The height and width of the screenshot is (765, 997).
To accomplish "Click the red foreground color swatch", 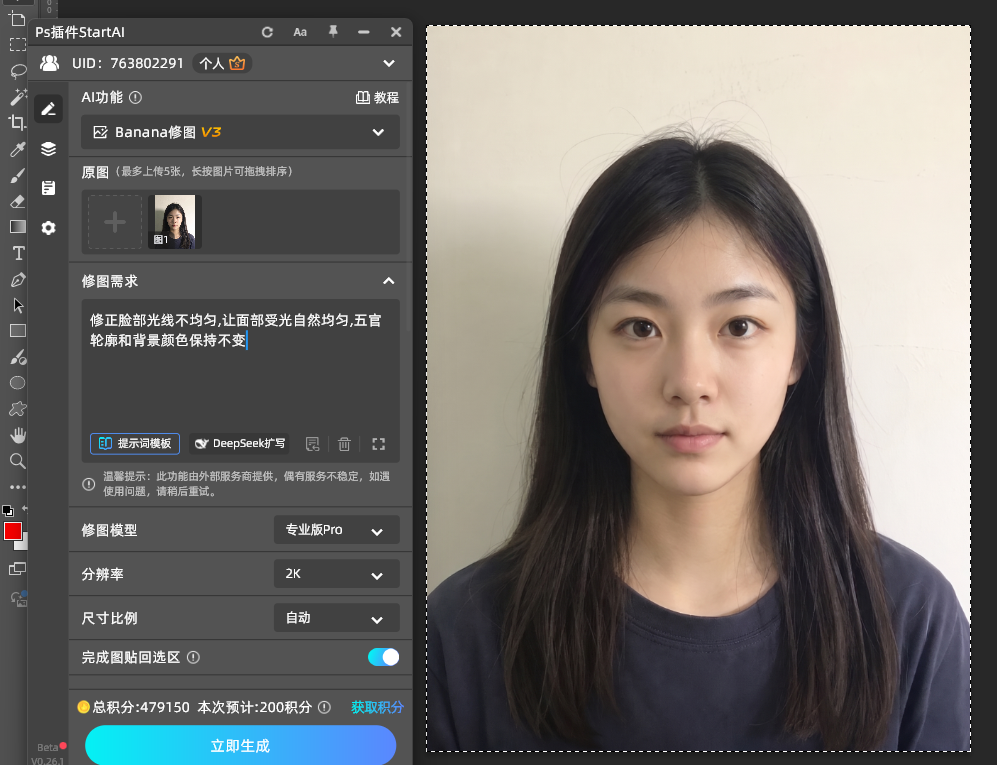I will pyautogui.click(x=13, y=531).
